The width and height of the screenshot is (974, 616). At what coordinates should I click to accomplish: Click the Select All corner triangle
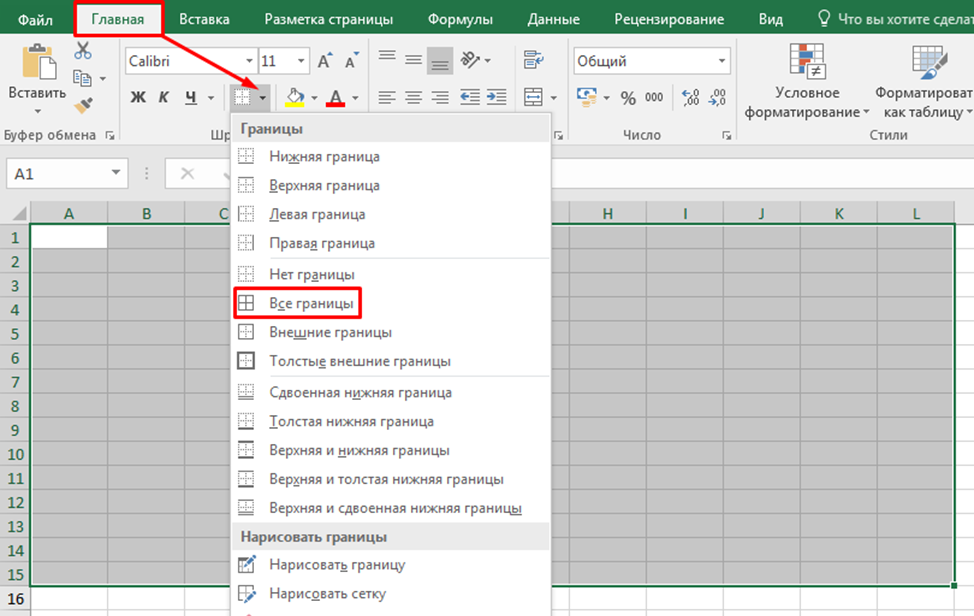[x=19, y=214]
